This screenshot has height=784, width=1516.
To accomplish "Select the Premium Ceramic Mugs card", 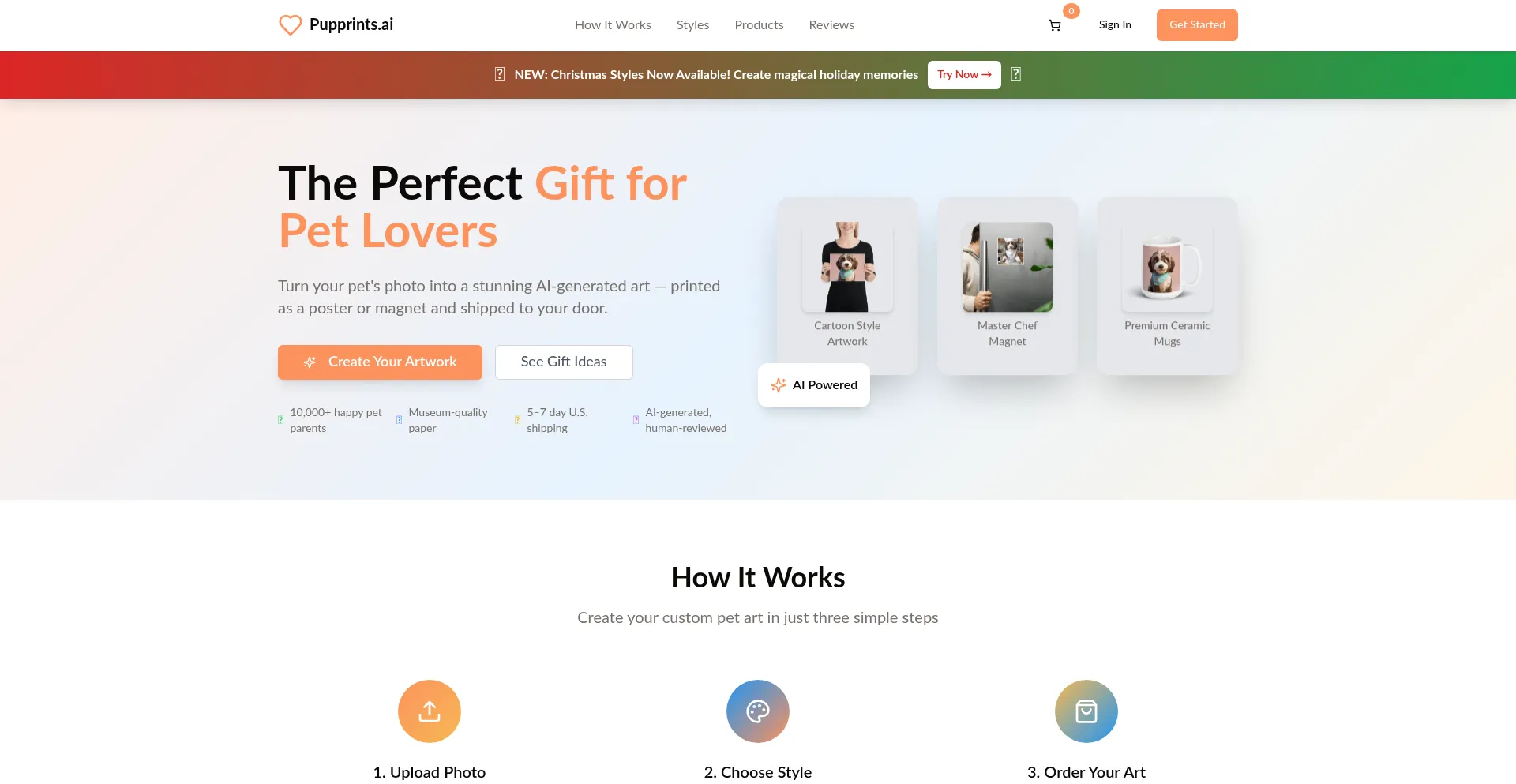I will point(1167,286).
